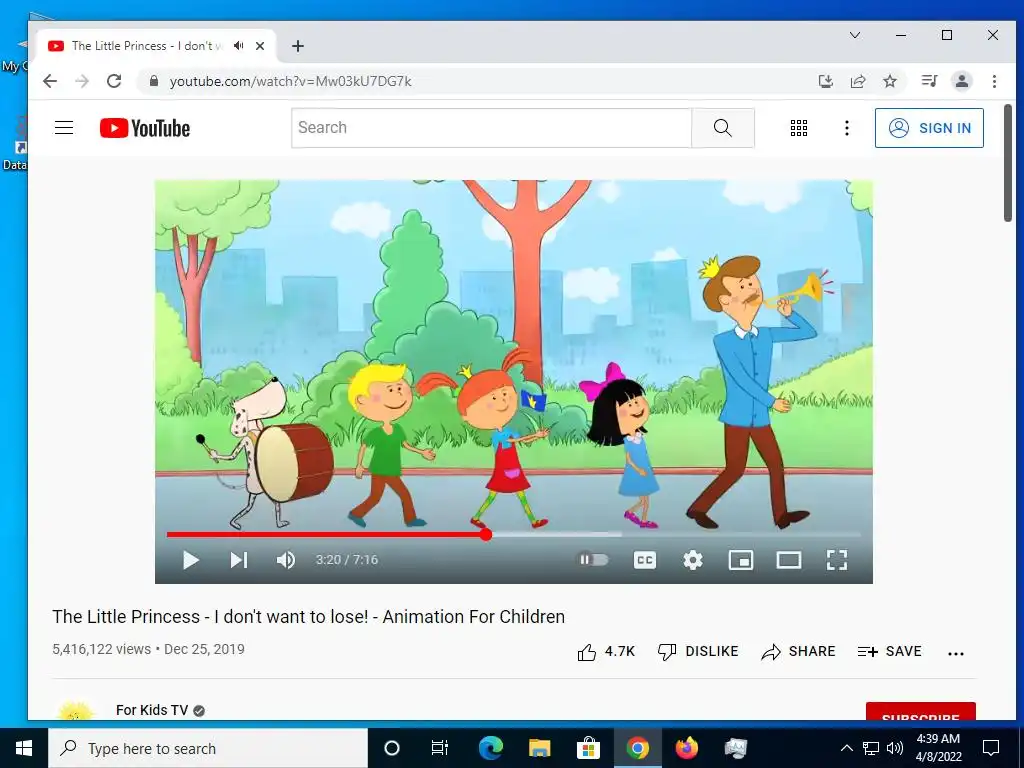
Task: Bookmark this tab with star
Action: (x=889, y=81)
